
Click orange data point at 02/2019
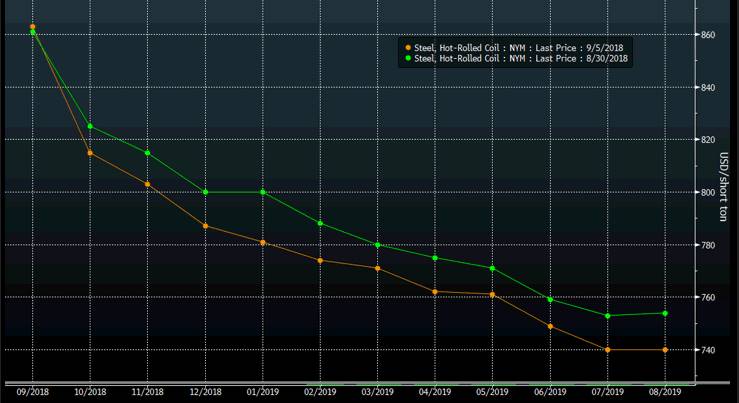[320, 261]
